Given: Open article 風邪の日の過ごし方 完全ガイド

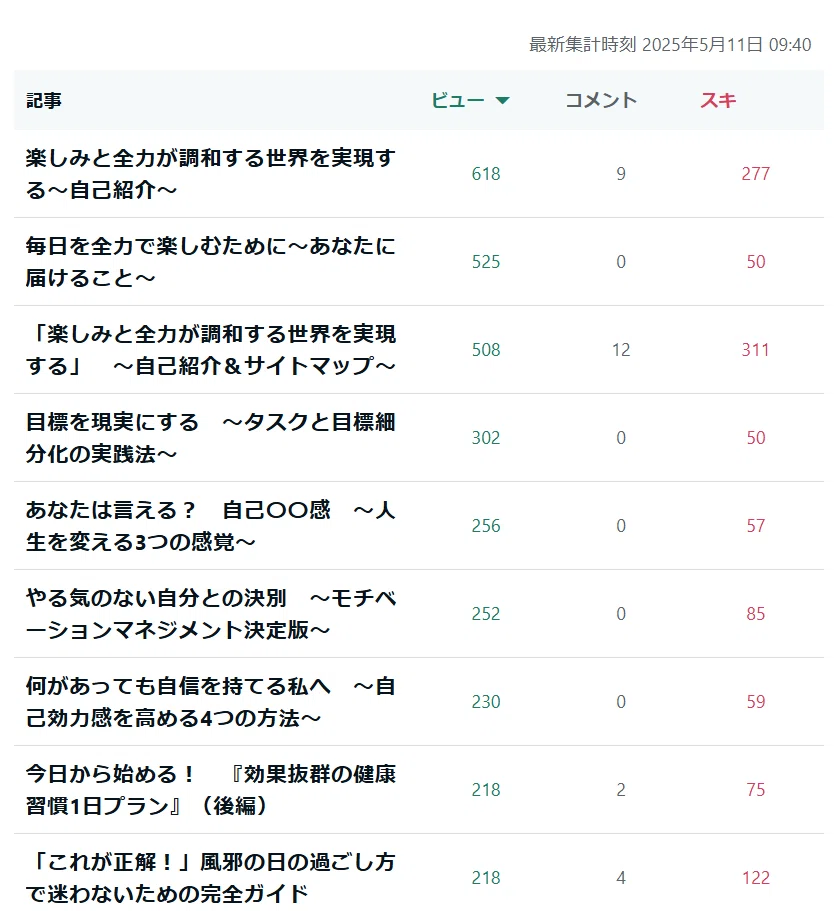Looking at the screenshot, I should pos(210,878).
